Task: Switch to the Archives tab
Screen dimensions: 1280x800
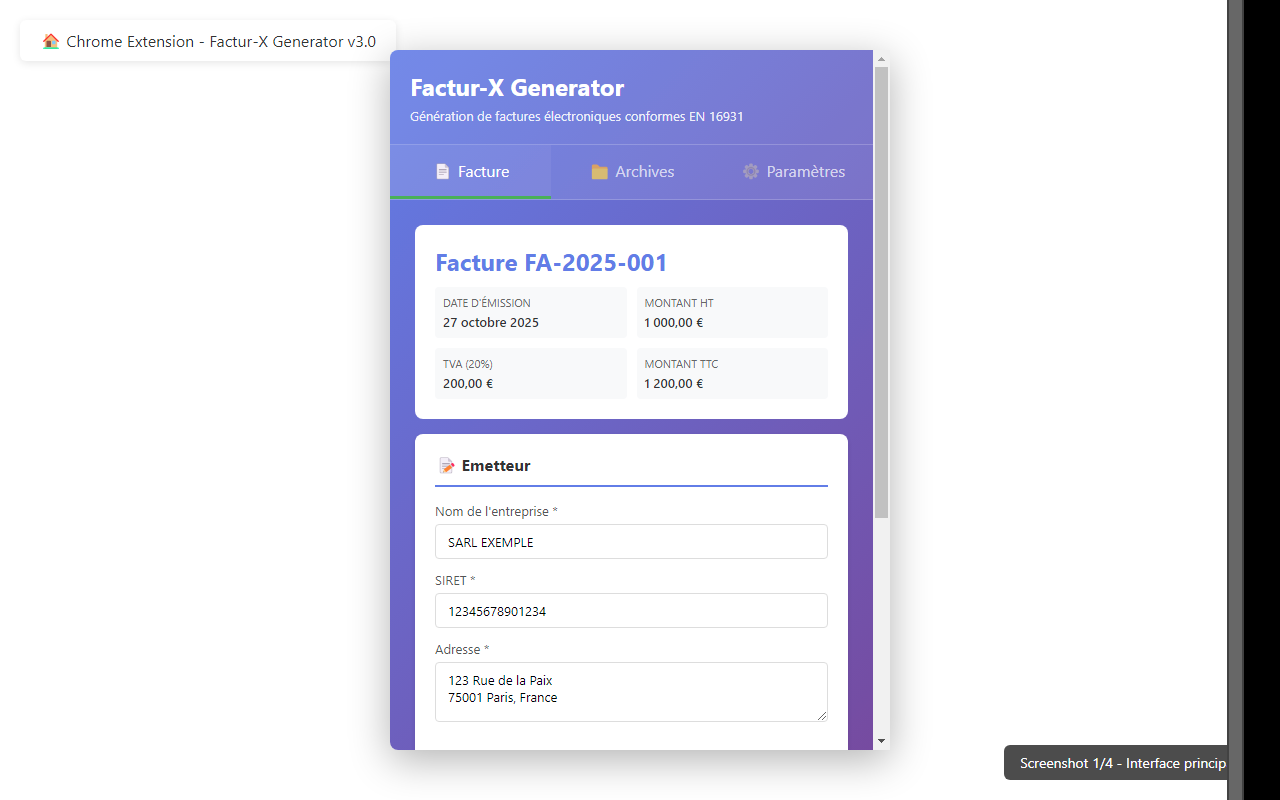Action: click(x=632, y=172)
